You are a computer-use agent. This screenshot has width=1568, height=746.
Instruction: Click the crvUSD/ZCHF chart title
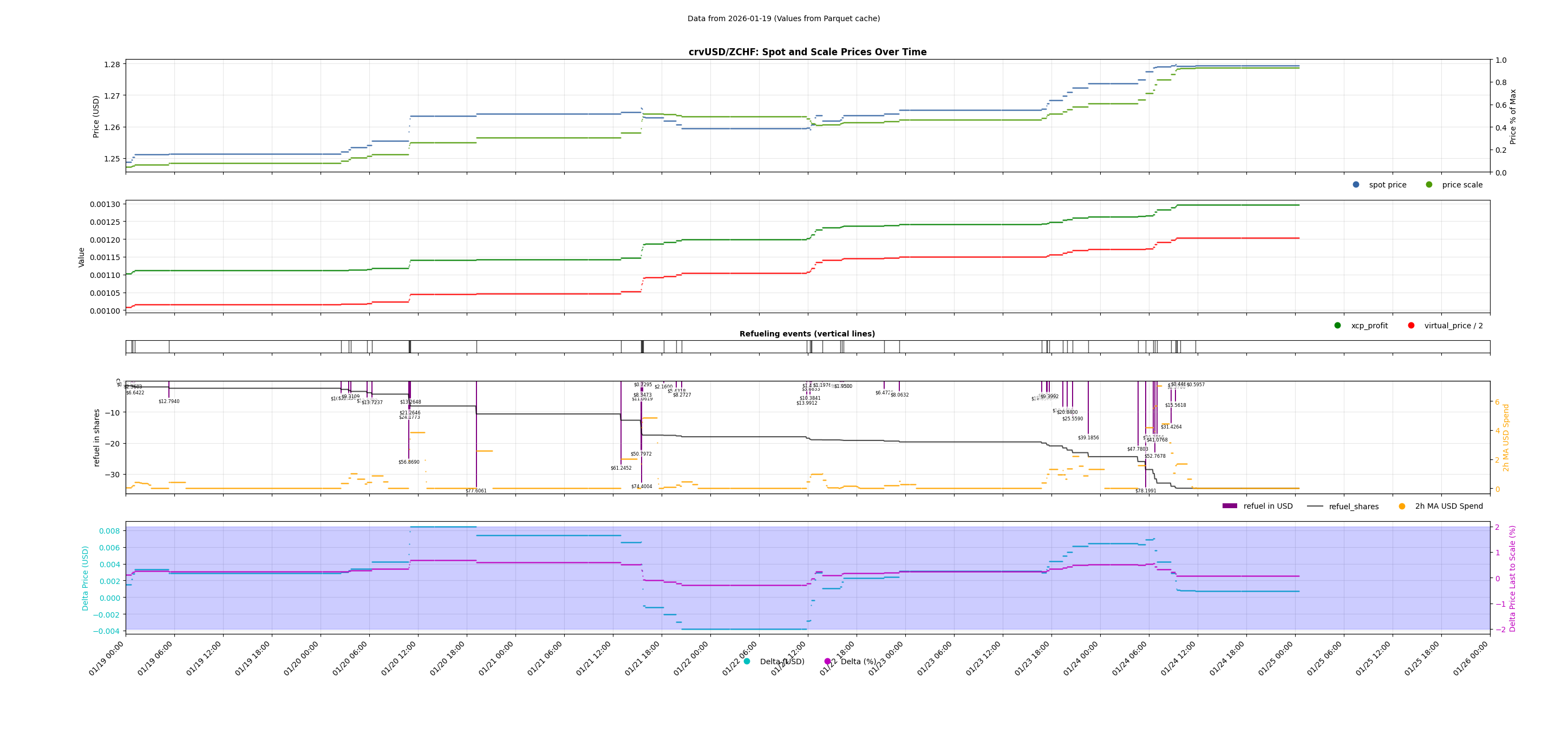tap(807, 52)
